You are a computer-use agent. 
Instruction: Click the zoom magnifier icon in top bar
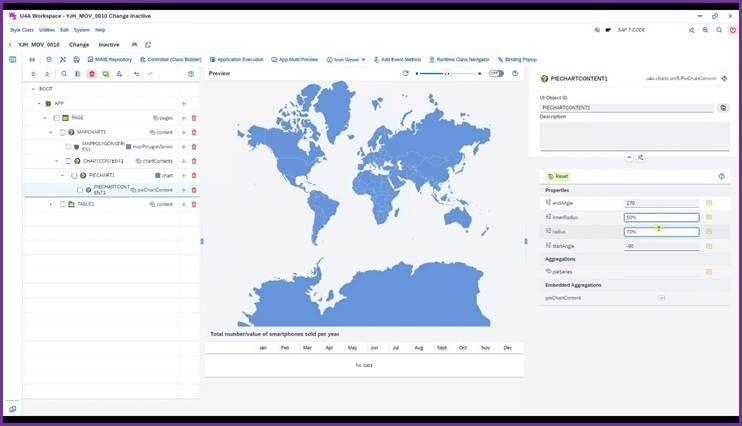click(x=705, y=30)
